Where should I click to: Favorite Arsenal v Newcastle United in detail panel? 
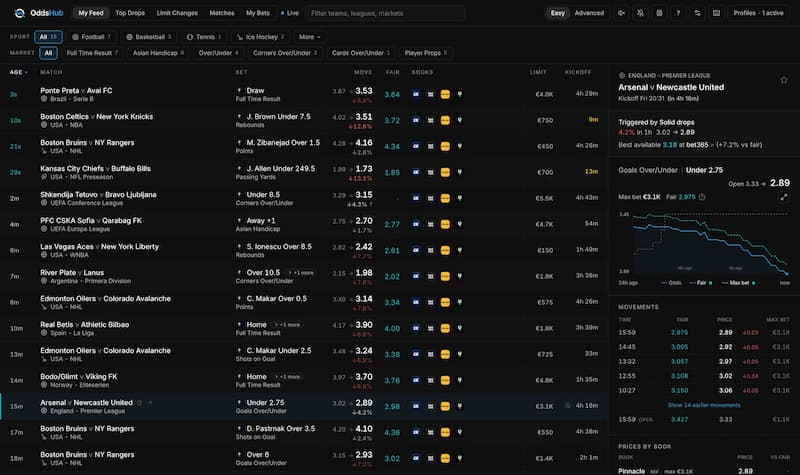[x=784, y=80]
